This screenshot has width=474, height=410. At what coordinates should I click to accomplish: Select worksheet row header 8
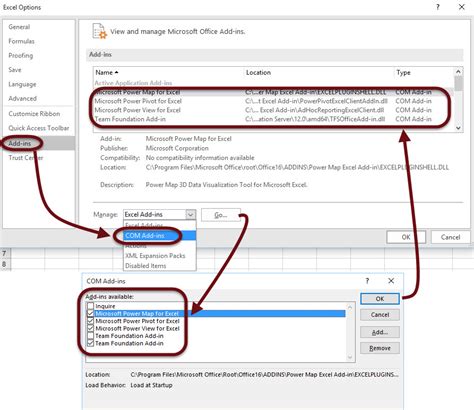(5, 264)
